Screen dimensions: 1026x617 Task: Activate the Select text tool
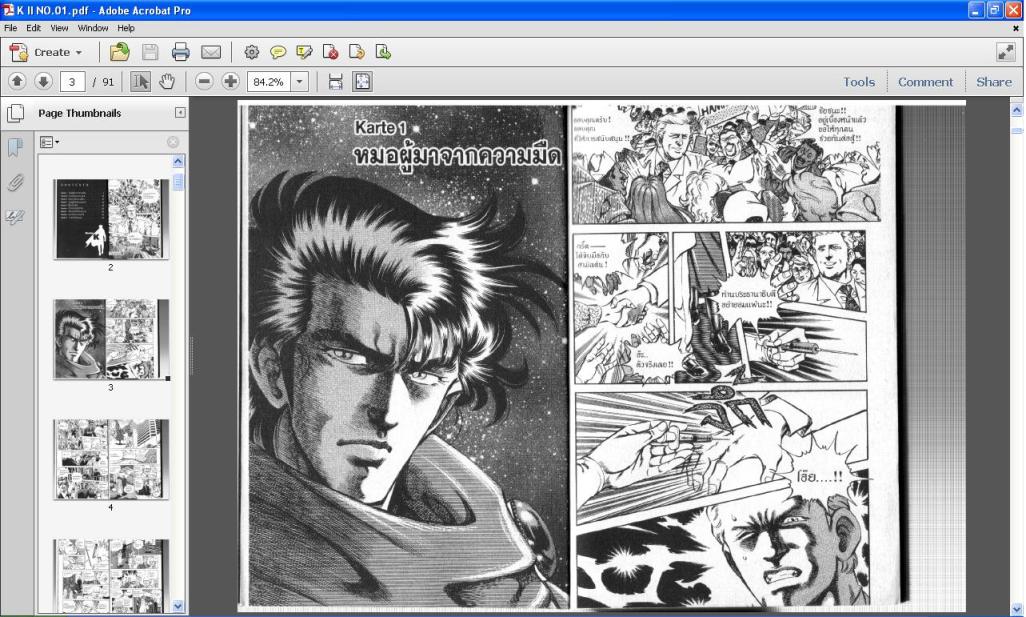click(140, 82)
